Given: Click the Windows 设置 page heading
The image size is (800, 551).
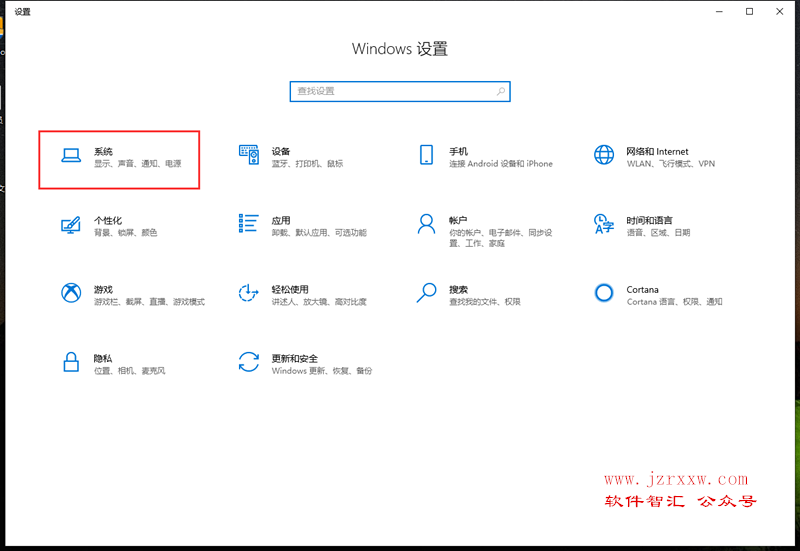Looking at the screenshot, I should coord(400,49).
